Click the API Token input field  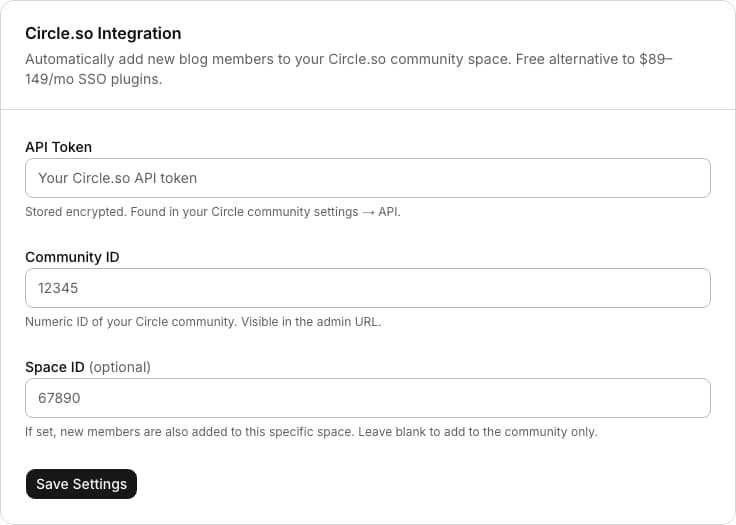[x=368, y=178]
